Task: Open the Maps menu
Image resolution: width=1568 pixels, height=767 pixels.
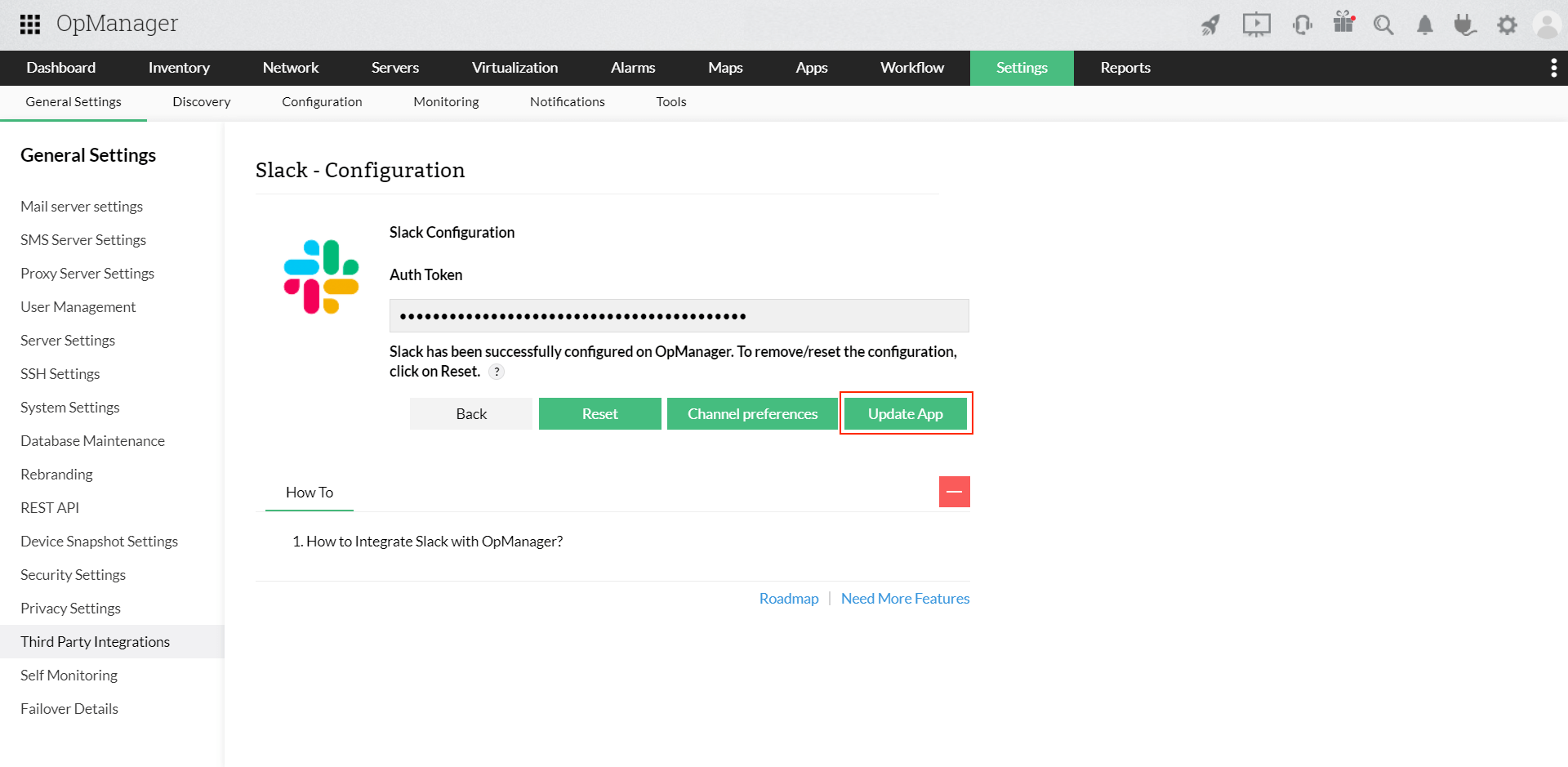Action: point(725,68)
